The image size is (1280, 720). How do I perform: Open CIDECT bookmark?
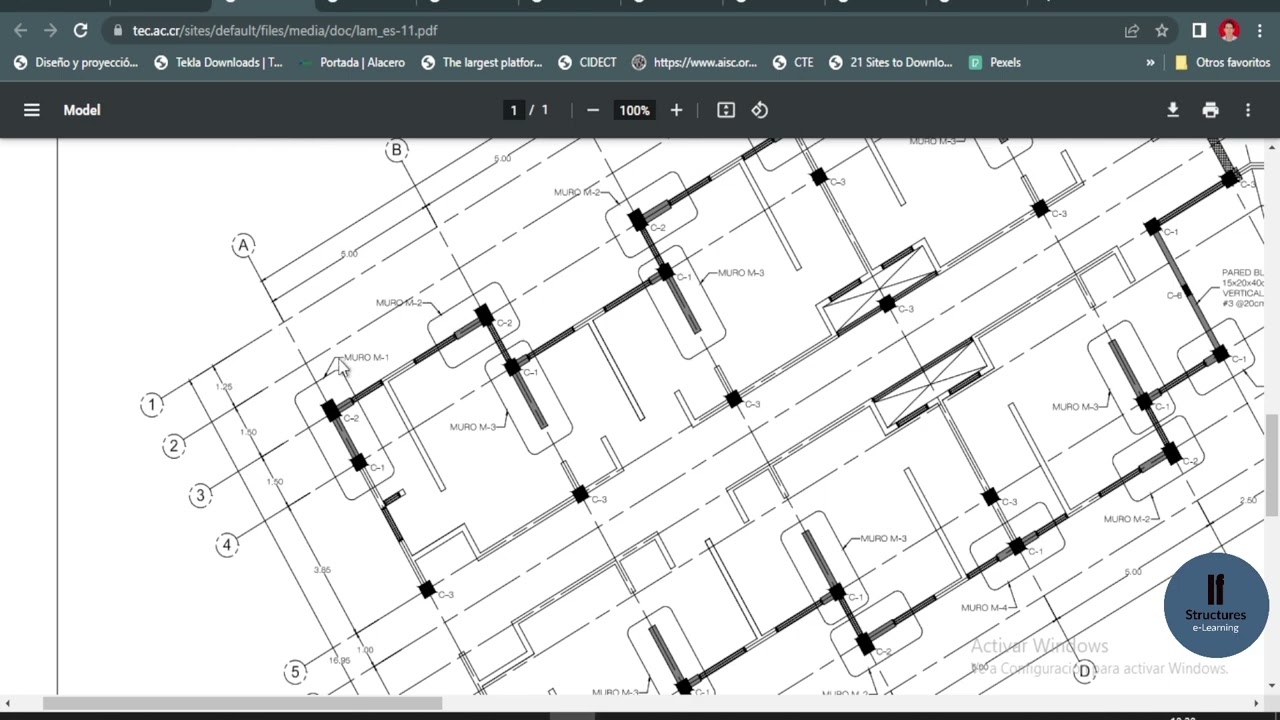pyautogui.click(x=587, y=62)
